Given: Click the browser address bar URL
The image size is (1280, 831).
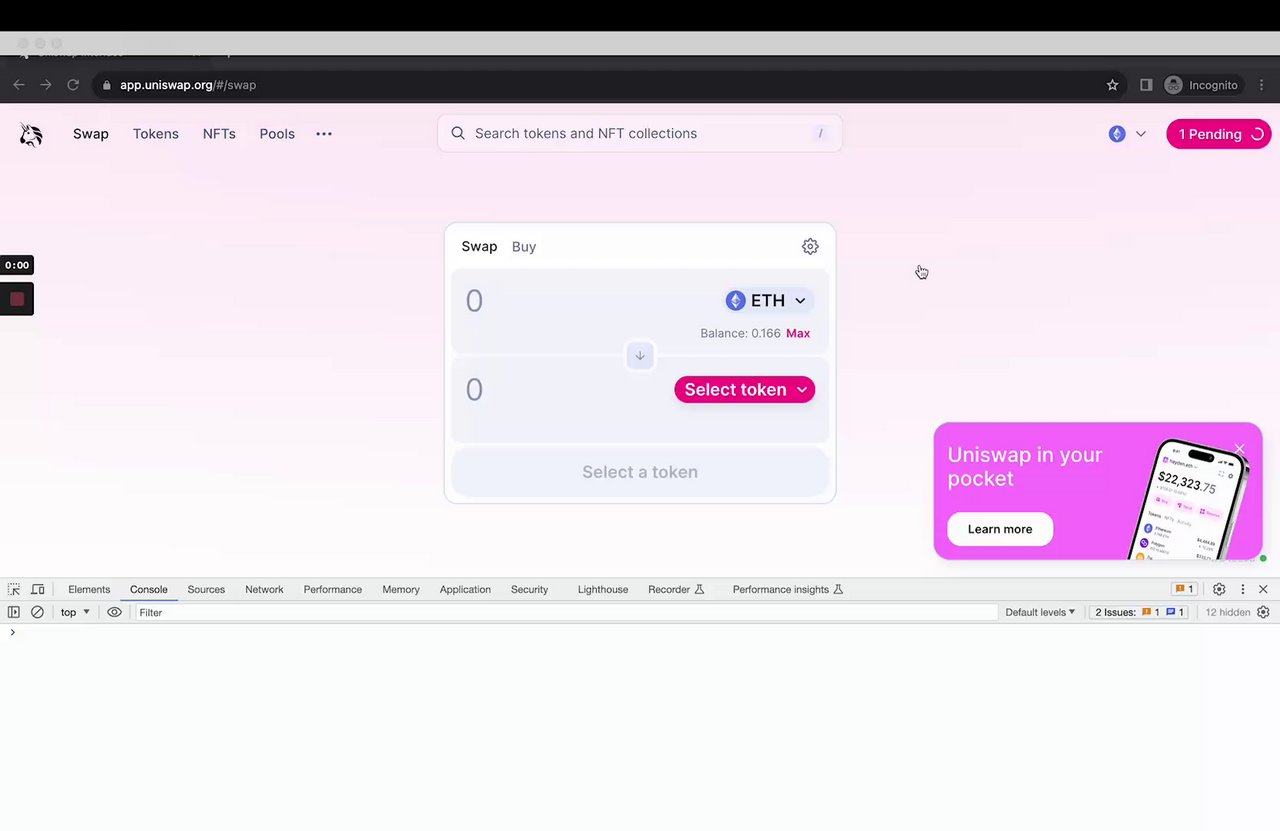Looking at the screenshot, I should point(188,85).
